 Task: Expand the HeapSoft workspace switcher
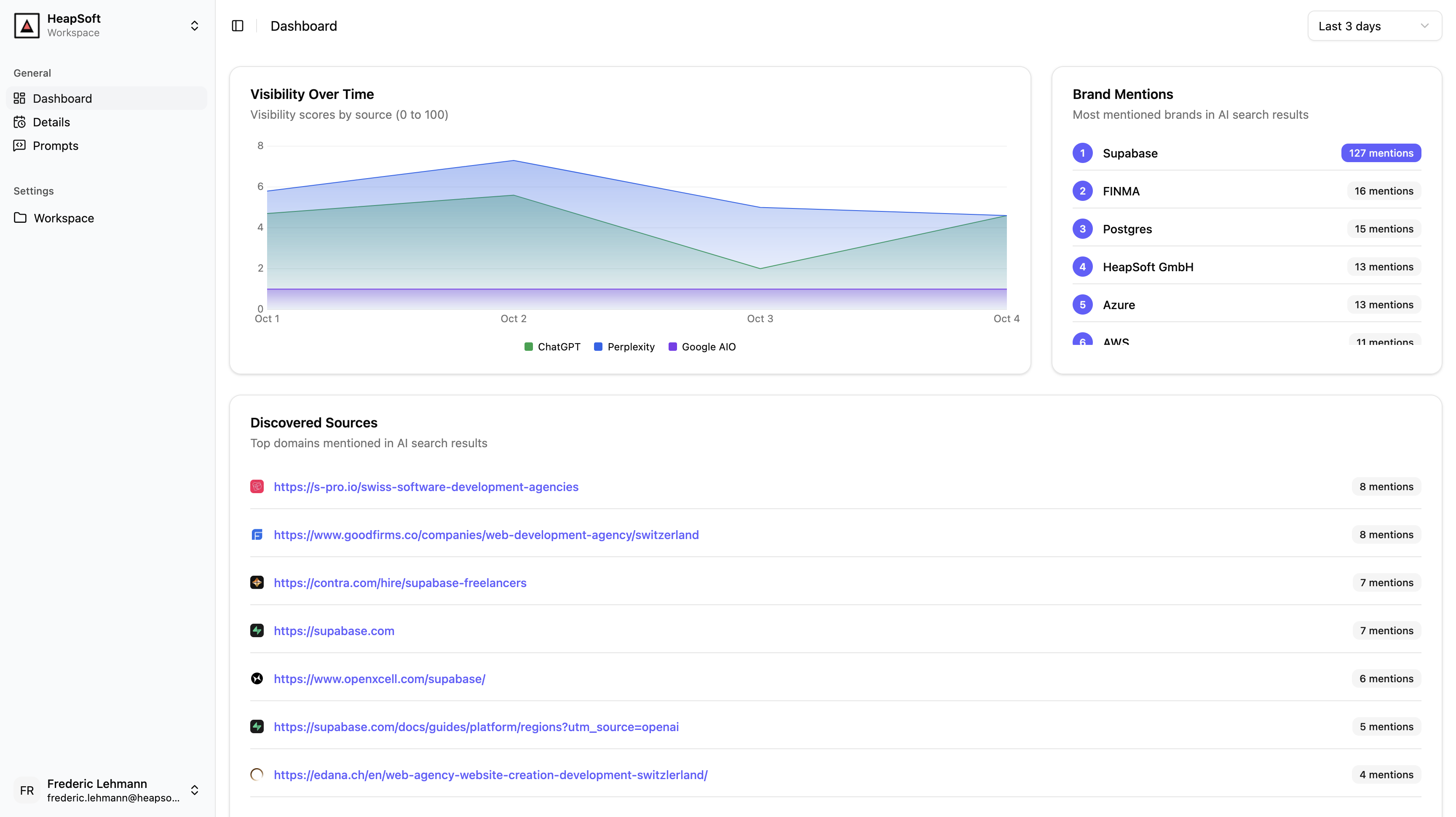coord(195,26)
